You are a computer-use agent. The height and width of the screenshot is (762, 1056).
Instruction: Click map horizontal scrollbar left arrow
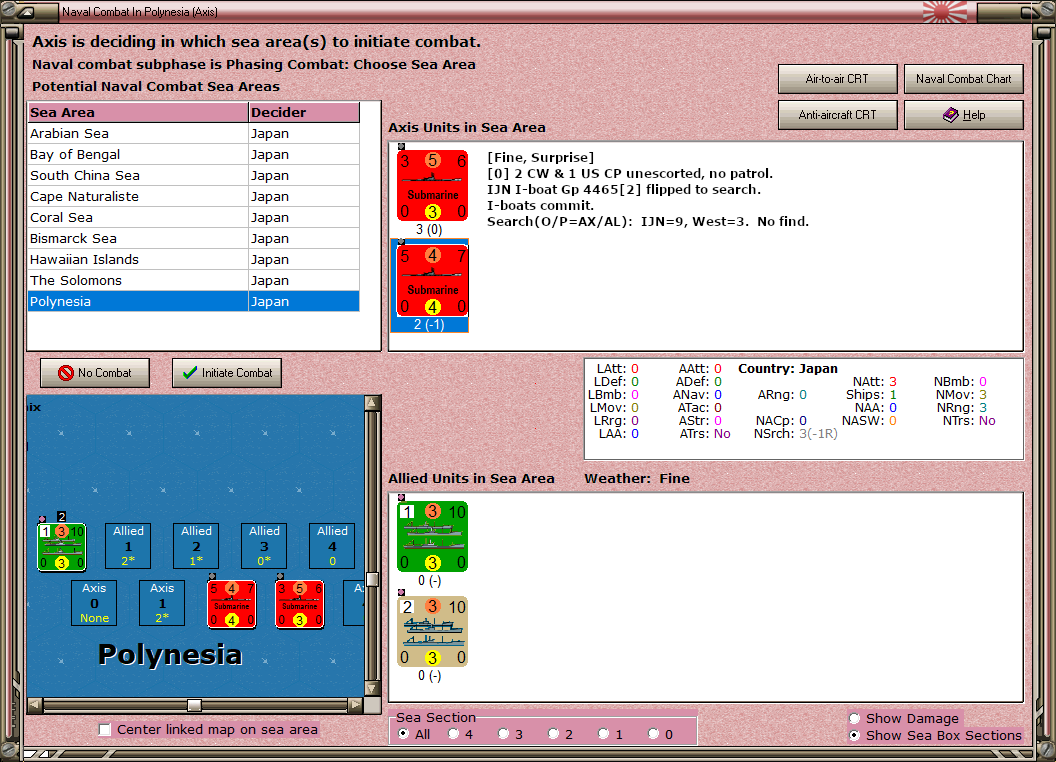(x=35, y=705)
